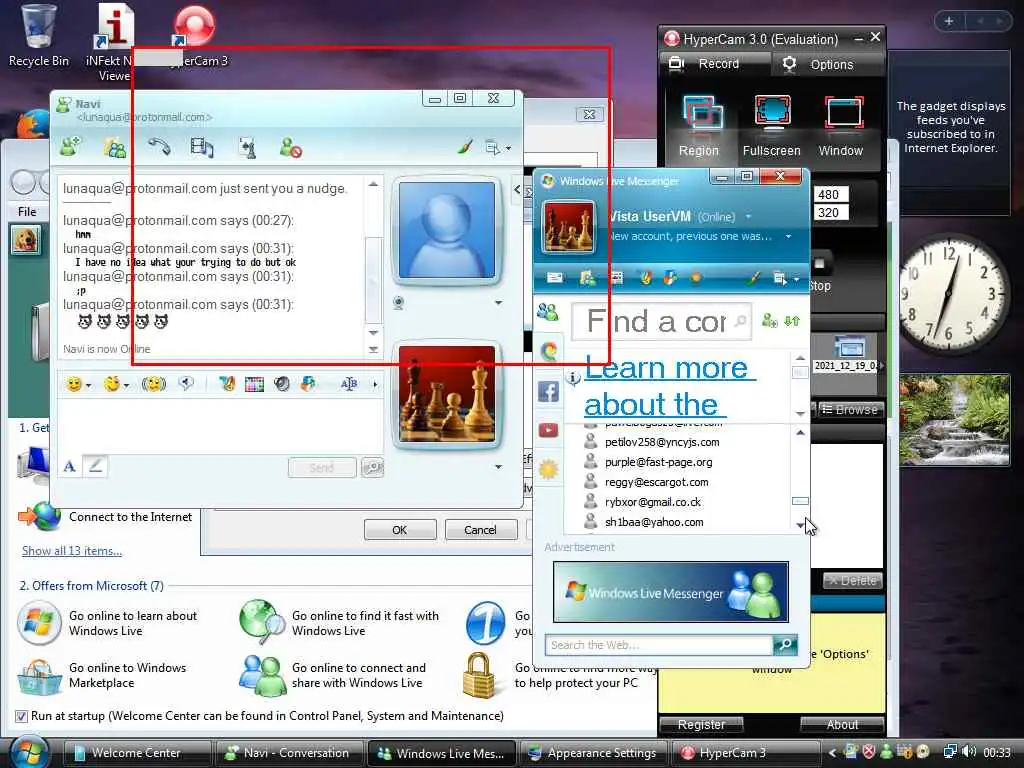This screenshot has height=768, width=1024.
Task: Open games and activities in Navi conversation
Action: click(x=248, y=148)
